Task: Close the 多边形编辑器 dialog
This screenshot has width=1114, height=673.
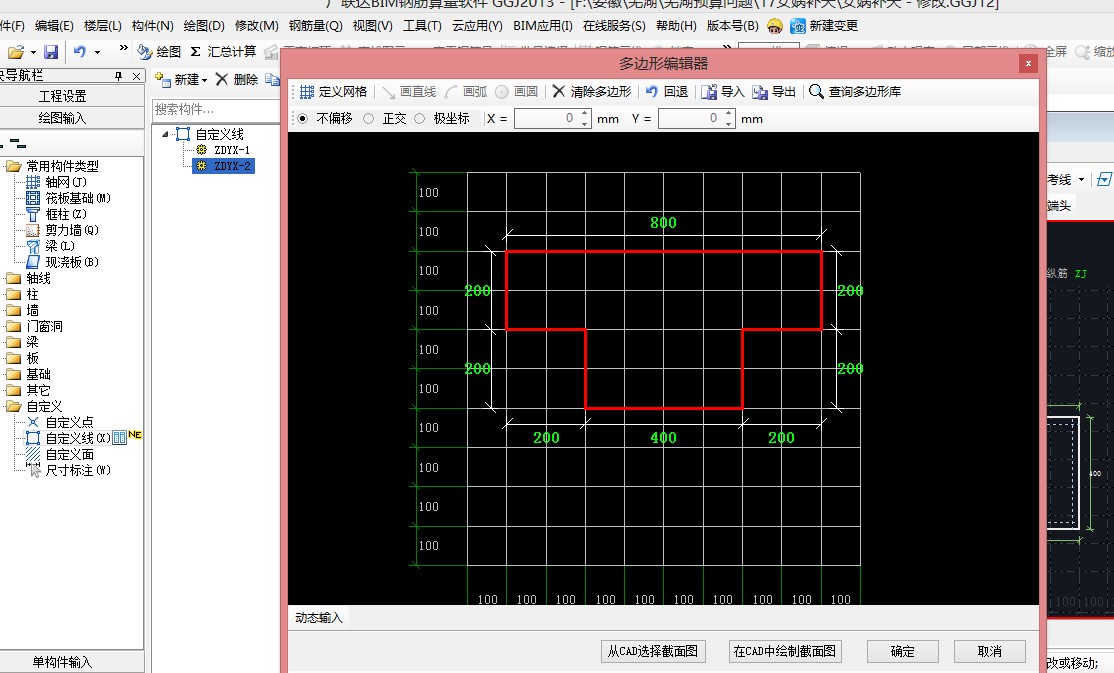Action: coord(1027,63)
